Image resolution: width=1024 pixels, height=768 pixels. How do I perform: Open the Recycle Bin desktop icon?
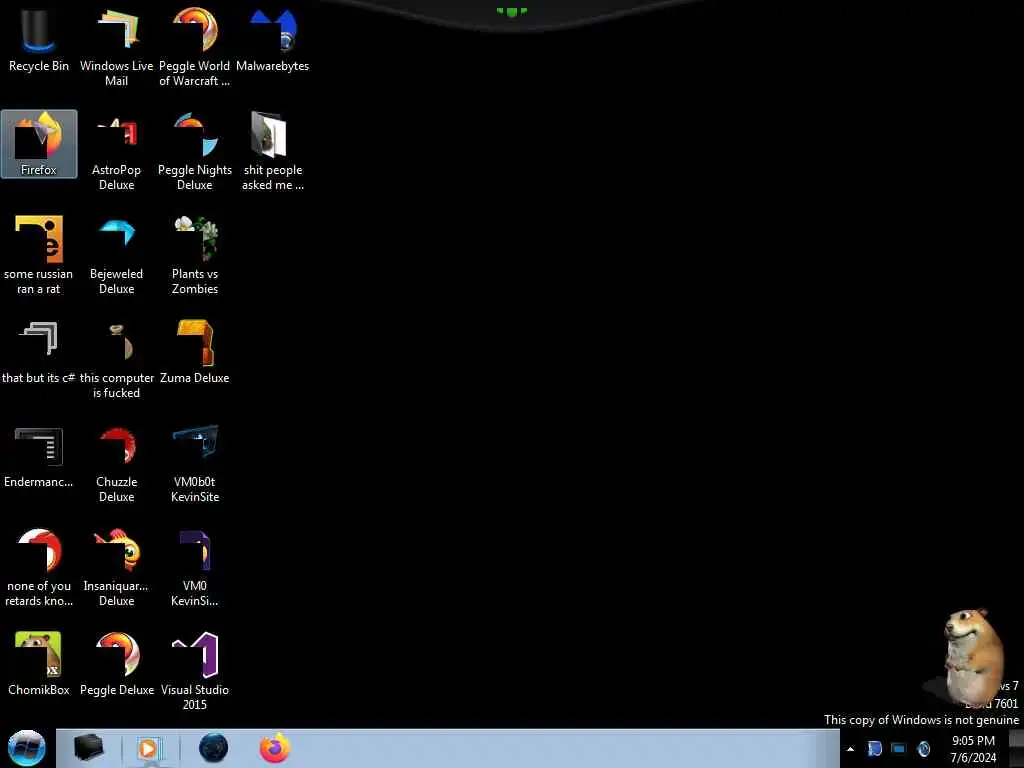click(39, 40)
